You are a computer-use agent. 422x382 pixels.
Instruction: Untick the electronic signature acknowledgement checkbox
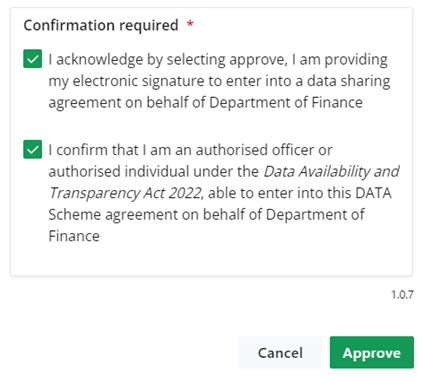[x=33, y=59]
